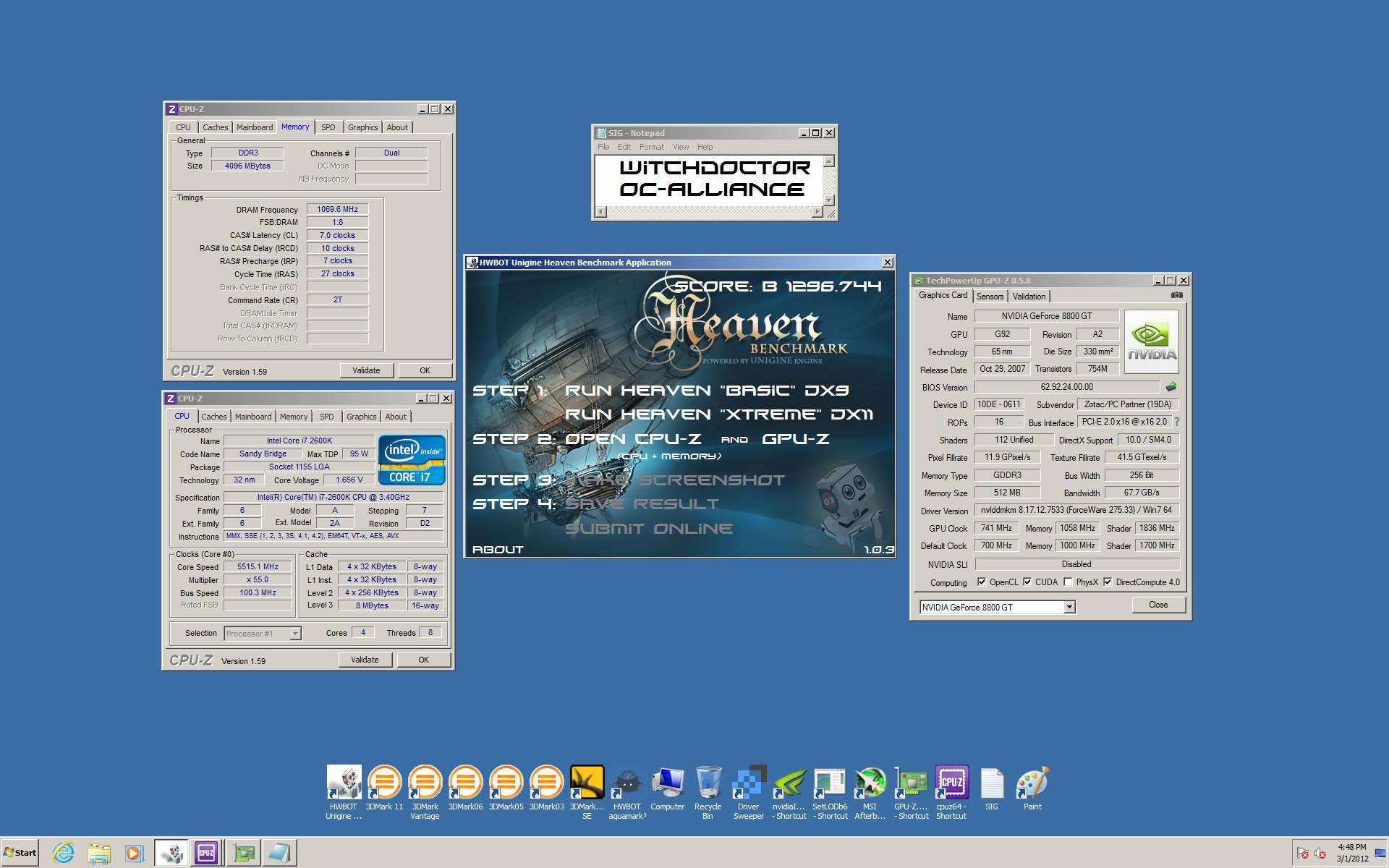Click the Bus Interface question mark in GPU-Z
The image size is (1389, 868).
click(x=1176, y=422)
